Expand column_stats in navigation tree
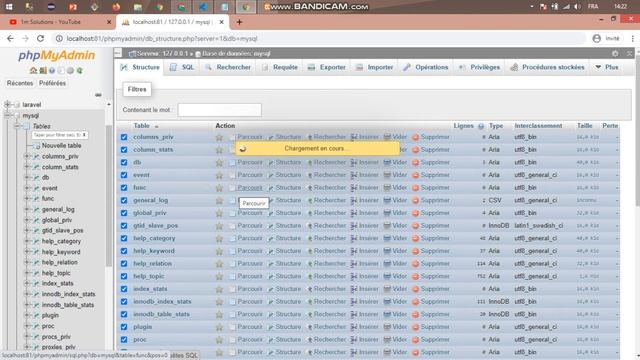The width and height of the screenshot is (640, 360). (27, 167)
